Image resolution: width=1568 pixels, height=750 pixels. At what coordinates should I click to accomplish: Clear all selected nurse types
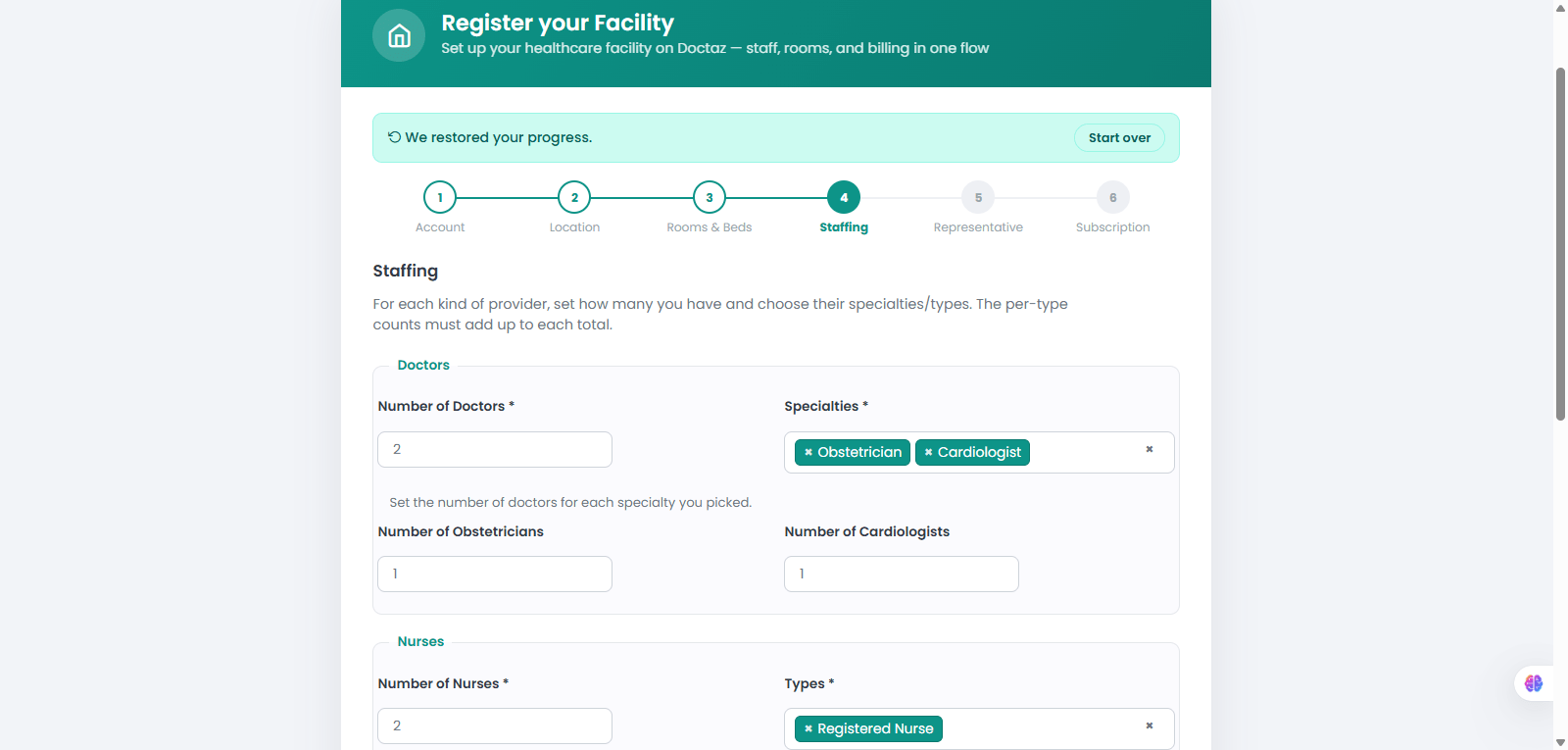(1150, 726)
